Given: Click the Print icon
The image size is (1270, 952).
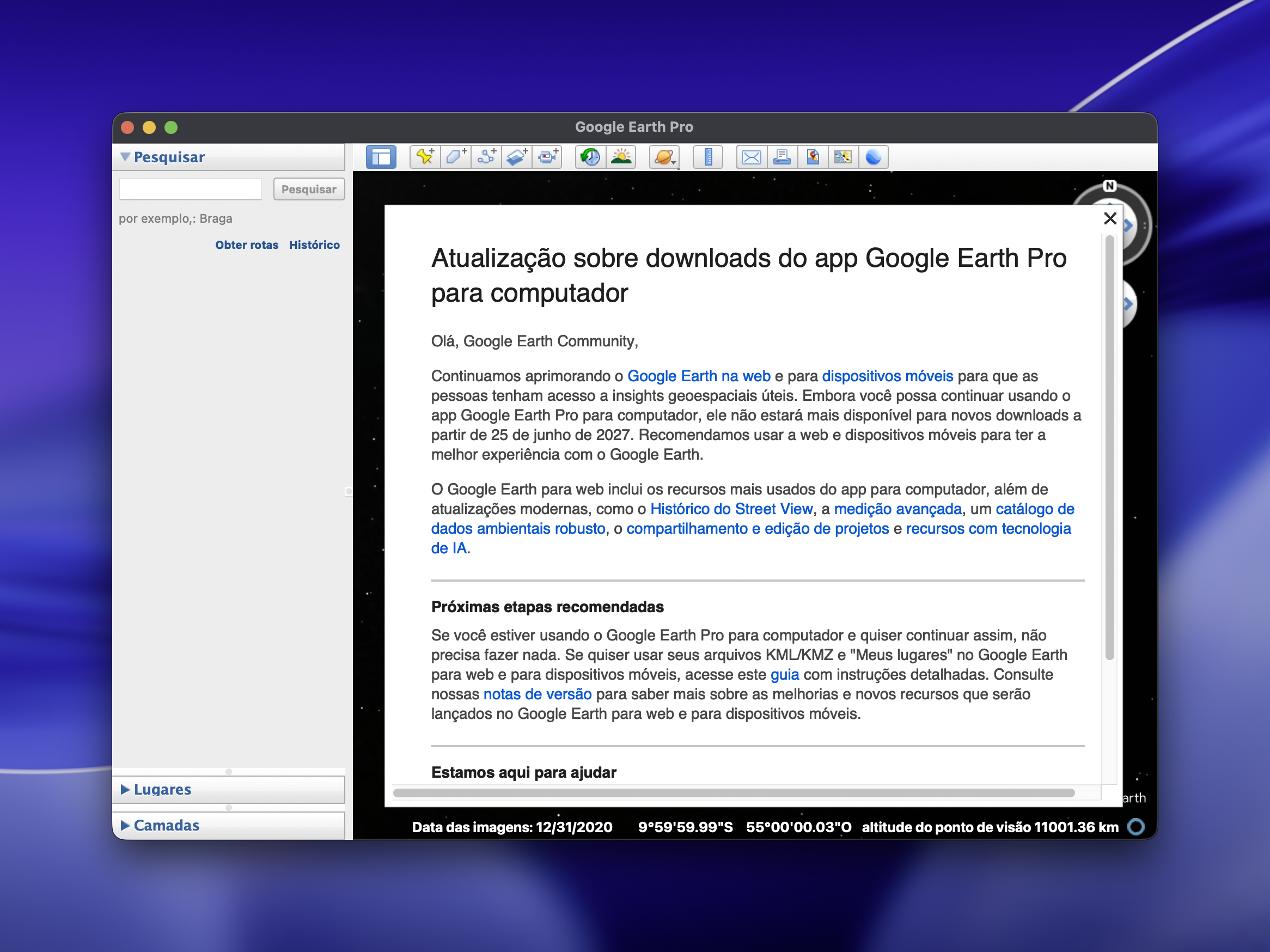Looking at the screenshot, I should (782, 157).
